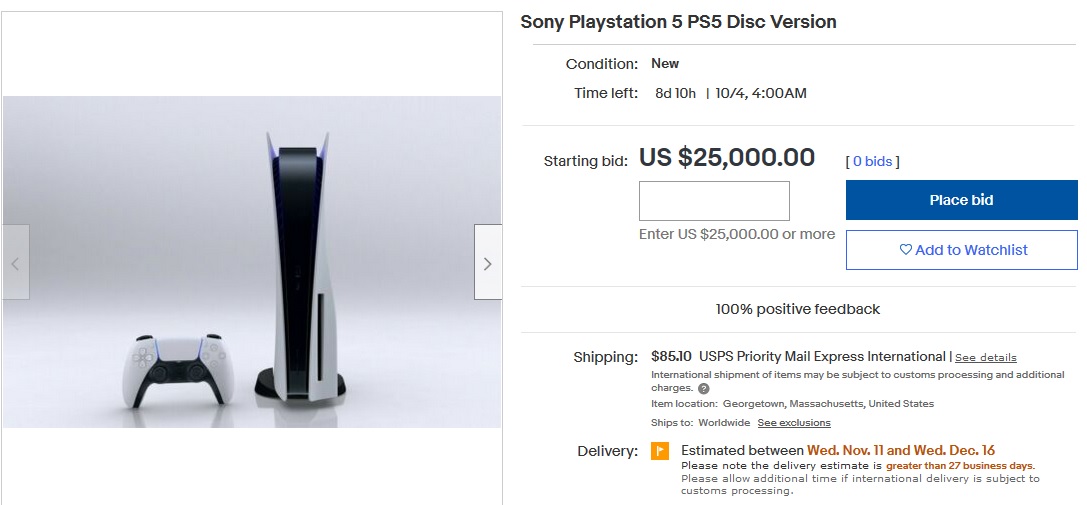Screen dimensions: 1087x505
Task: Click the 100% positive feedback text
Action: [797, 309]
